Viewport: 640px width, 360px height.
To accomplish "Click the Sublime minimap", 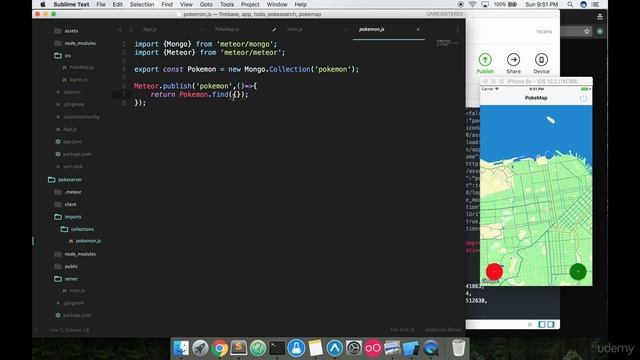I will [448, 42].
